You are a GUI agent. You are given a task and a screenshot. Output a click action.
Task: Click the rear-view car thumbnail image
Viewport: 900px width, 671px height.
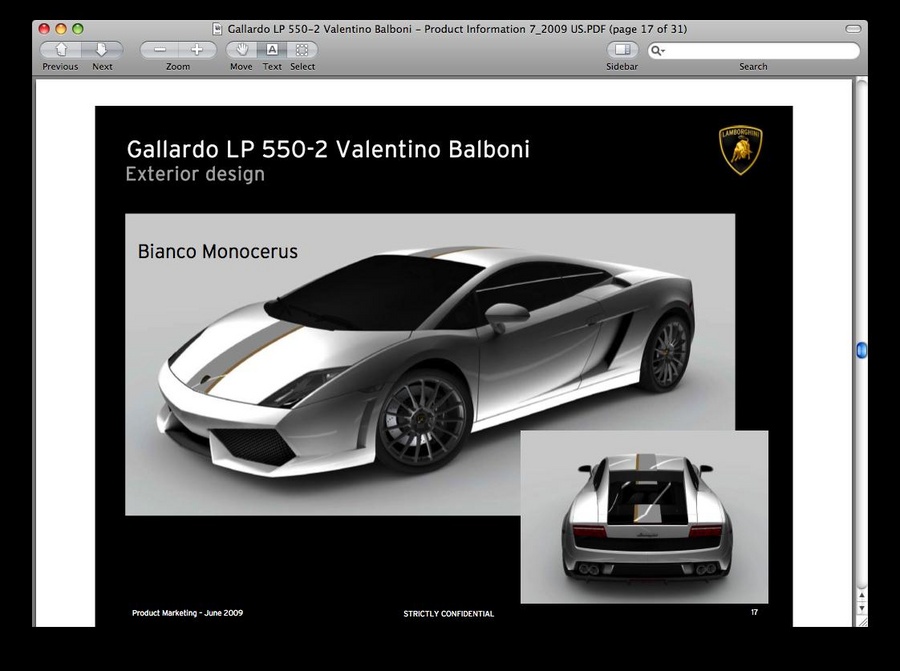[644, 516]
